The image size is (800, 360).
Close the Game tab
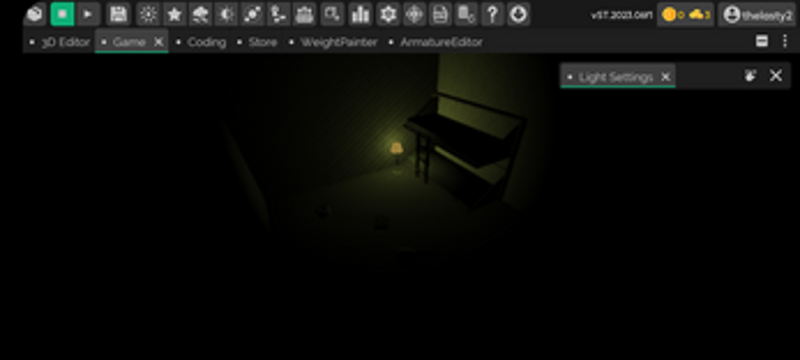pos(159,42)
